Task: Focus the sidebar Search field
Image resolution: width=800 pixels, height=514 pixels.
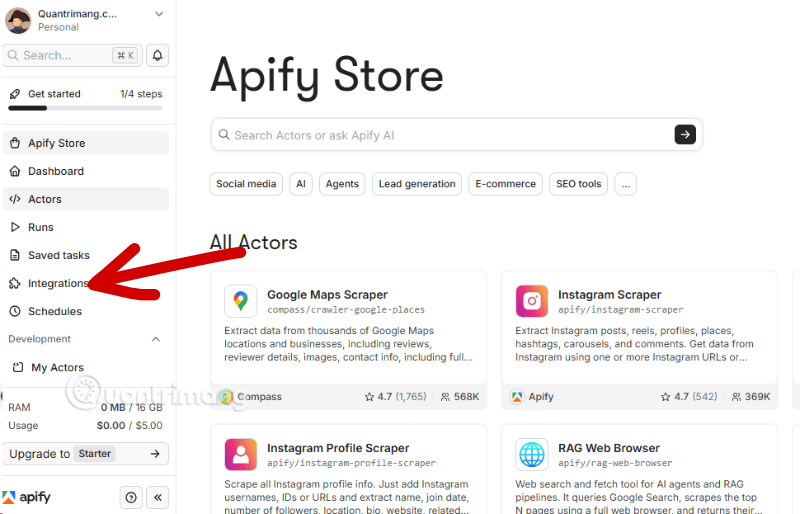Action: [x=72, y=55]
